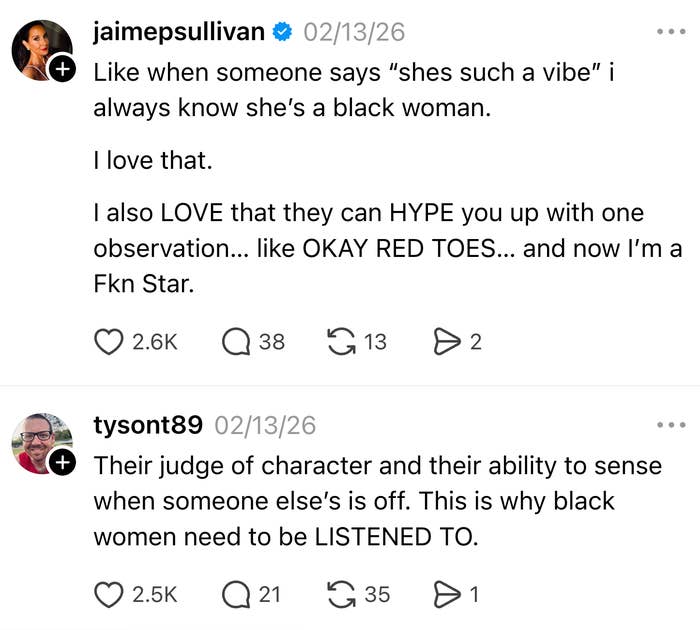Image resolution: width=700 pixels, height=630 pixels.
Task: View tysont89's profile picture
Action: [x=40, y=442]
